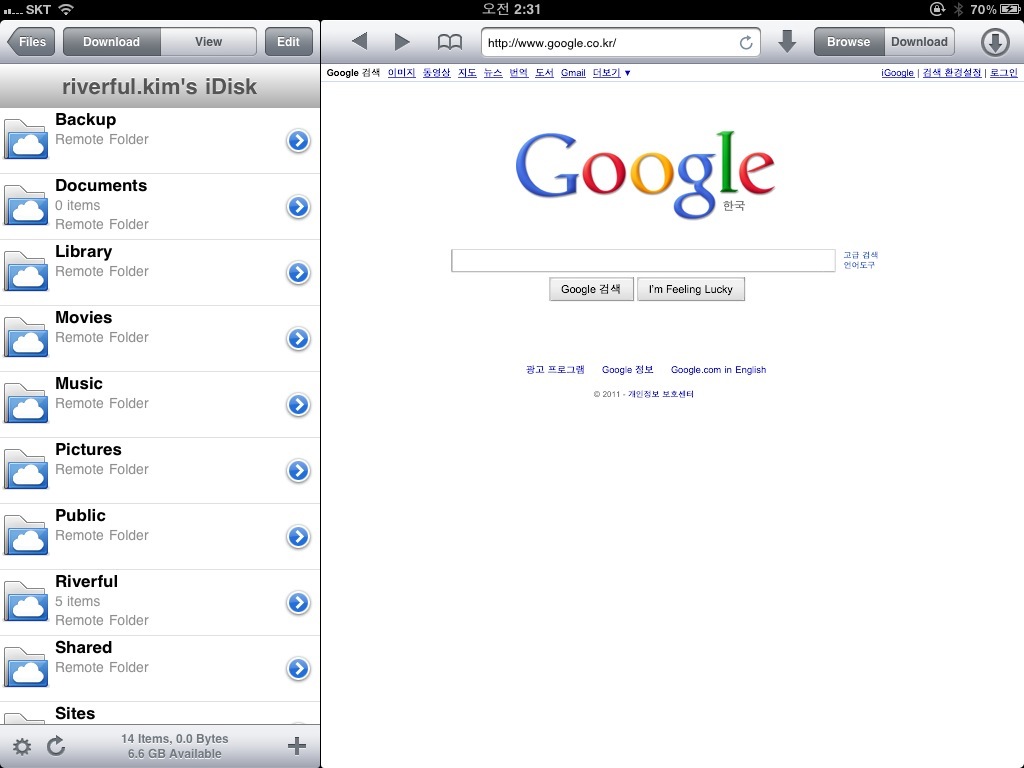Viewport: 1024px width, 768px height.
Task: Select the Backup cloud folder icon
Action: [x=26, y=139]
